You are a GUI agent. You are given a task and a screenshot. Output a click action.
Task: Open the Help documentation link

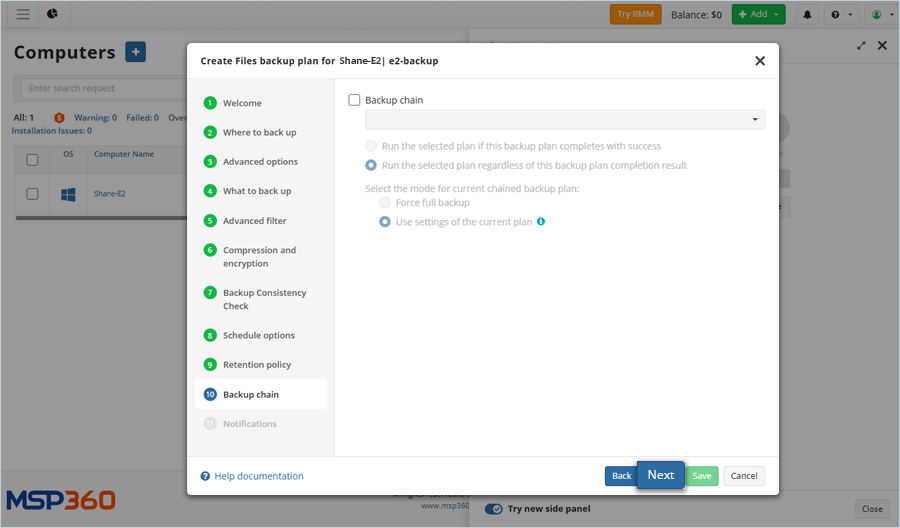tap(258, 477)
